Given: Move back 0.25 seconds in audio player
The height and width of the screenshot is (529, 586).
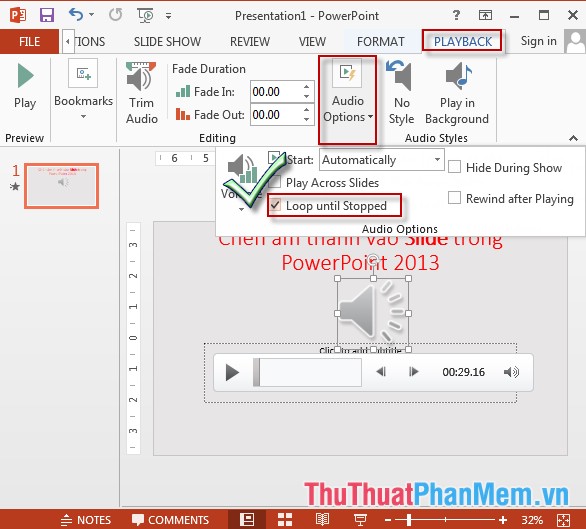Looking at the screenshot, I should pos(381,372).
